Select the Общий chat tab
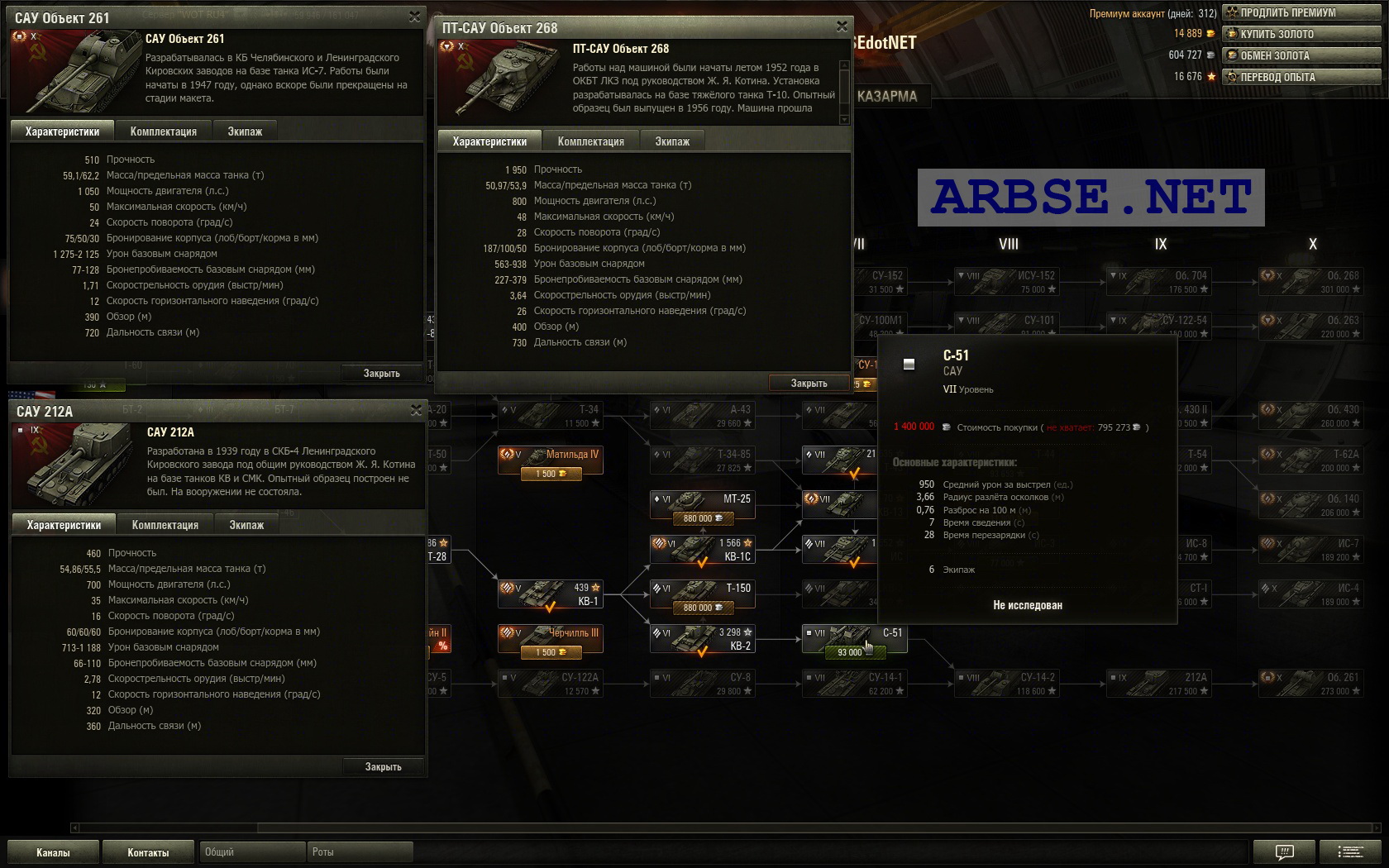The height and width of the screenshot is (868, 1389). tap(251, 851)
